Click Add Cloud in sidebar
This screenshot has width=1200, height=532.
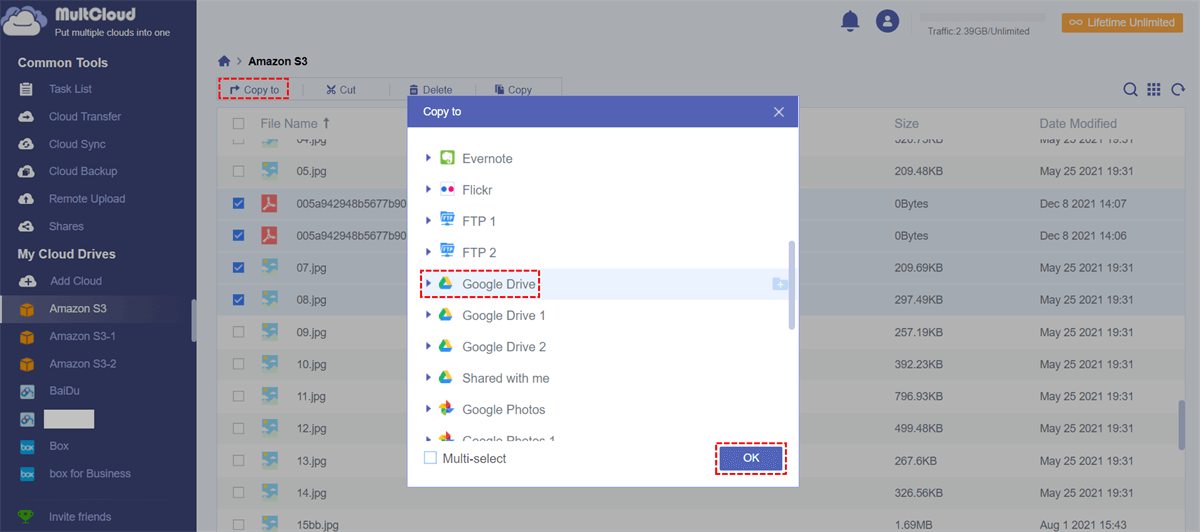pos(75,281)
